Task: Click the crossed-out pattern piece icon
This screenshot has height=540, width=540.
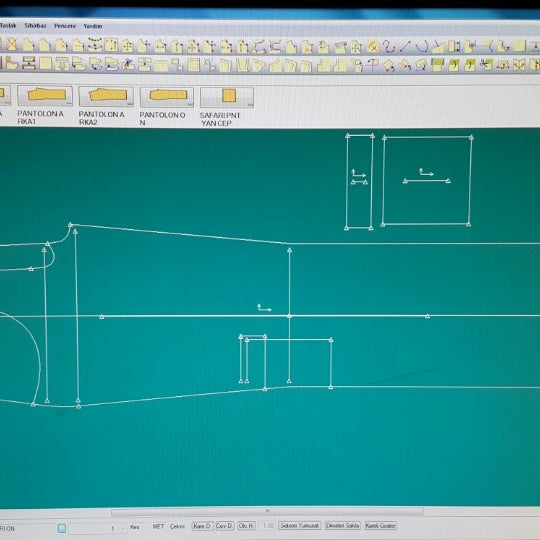Action: pos(12,45)
